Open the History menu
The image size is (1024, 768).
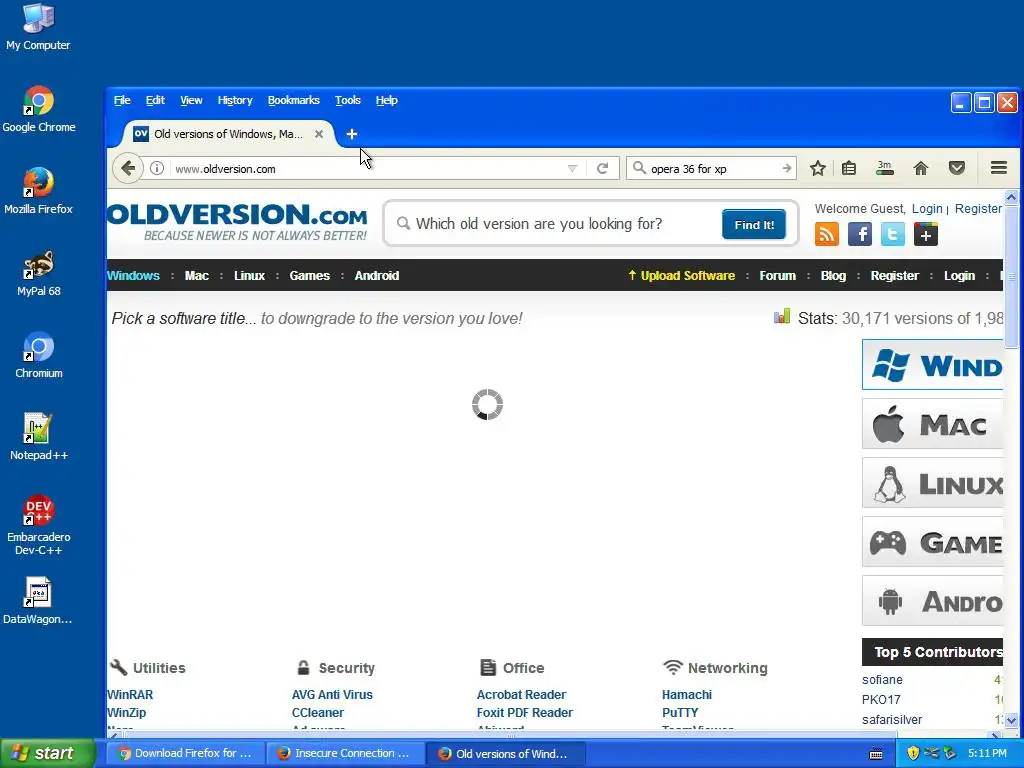[235, 100]
